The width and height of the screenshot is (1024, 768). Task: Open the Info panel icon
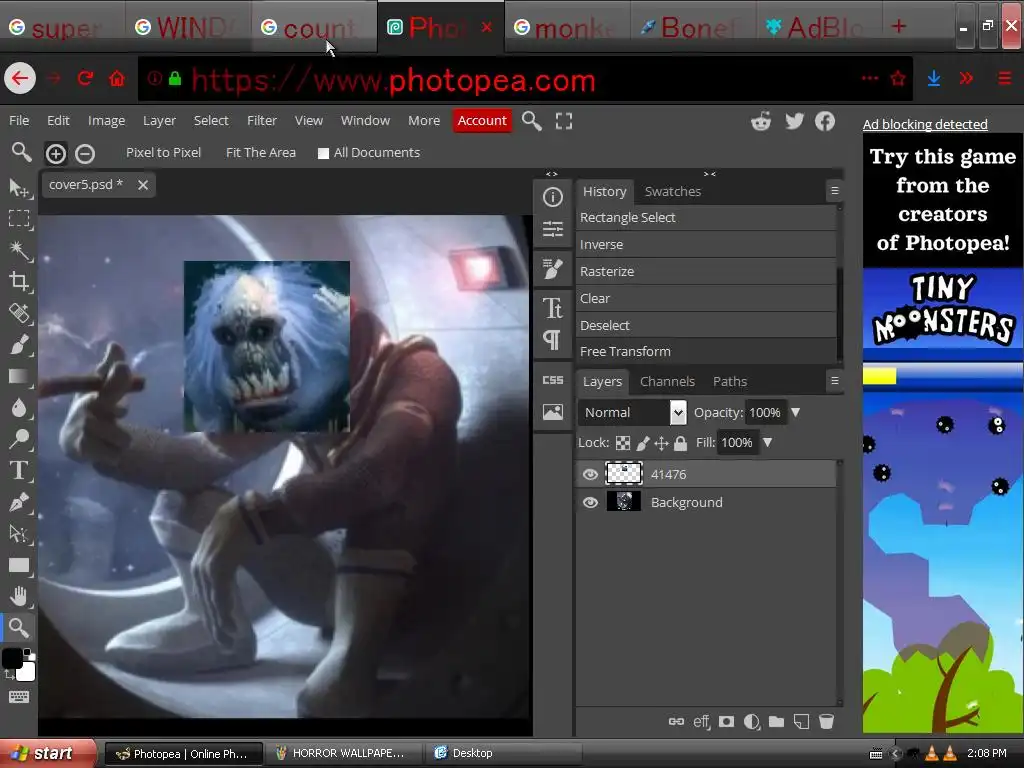pyautogui.click(x=552, y=197)
